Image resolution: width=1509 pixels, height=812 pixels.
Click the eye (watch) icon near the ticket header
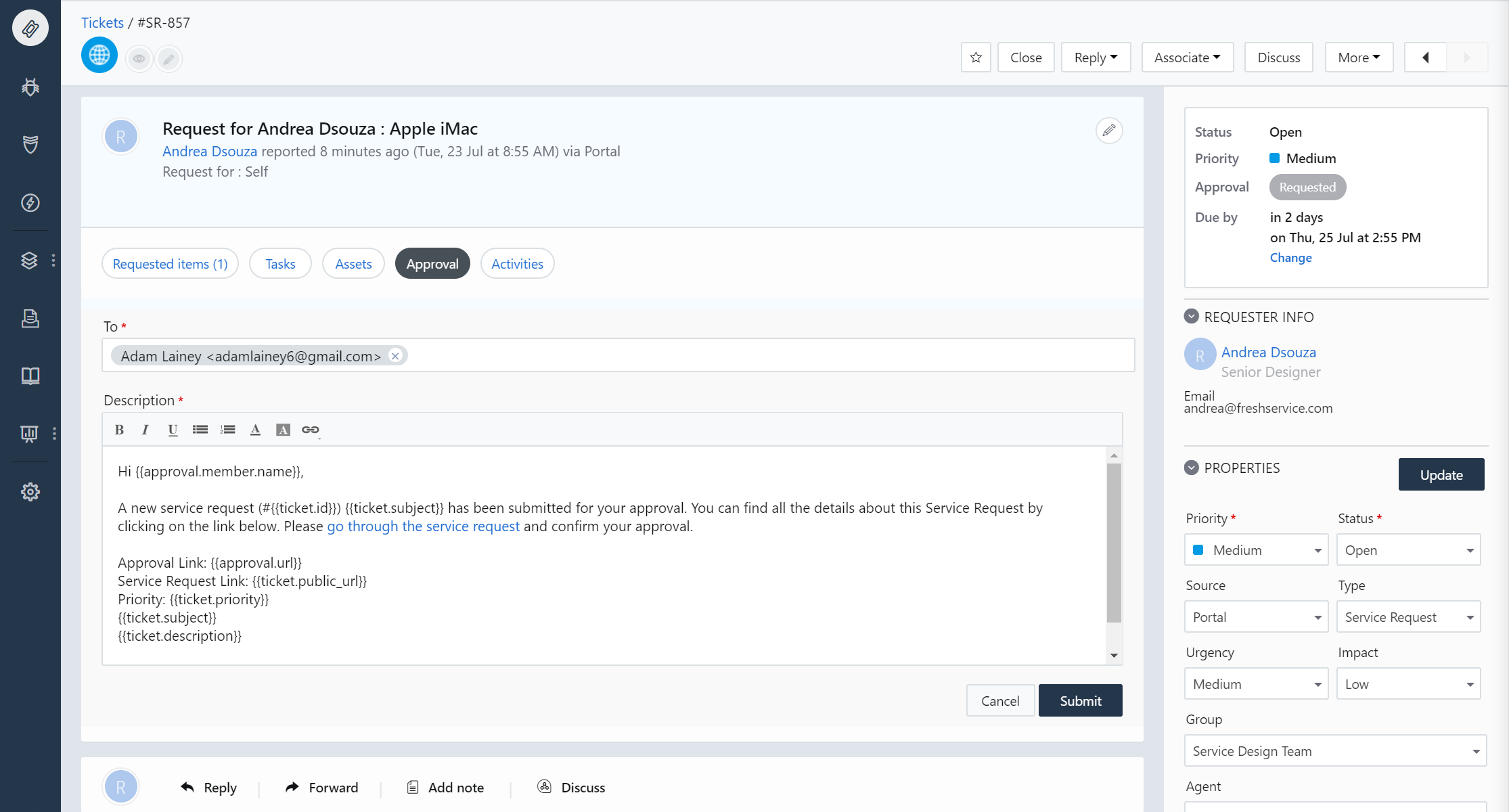139,58
